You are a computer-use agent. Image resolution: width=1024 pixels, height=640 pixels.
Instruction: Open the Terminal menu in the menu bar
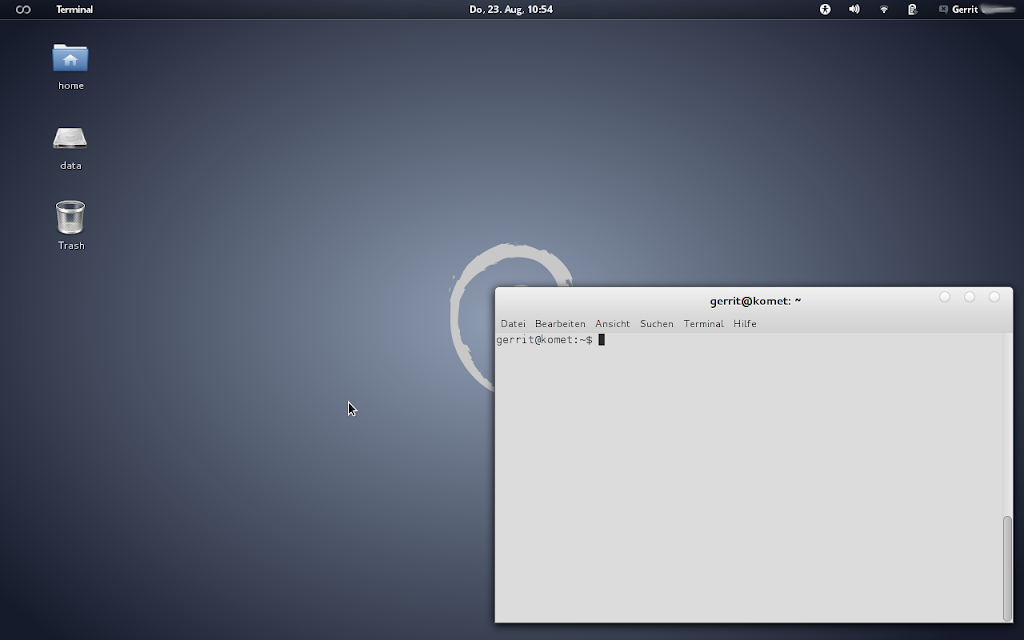click(703, 324)
